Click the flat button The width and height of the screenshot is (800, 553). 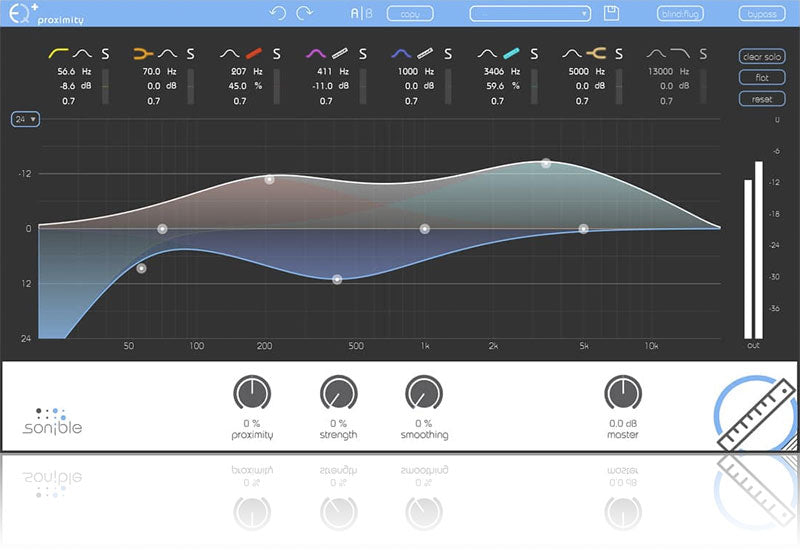pos(762,78)
